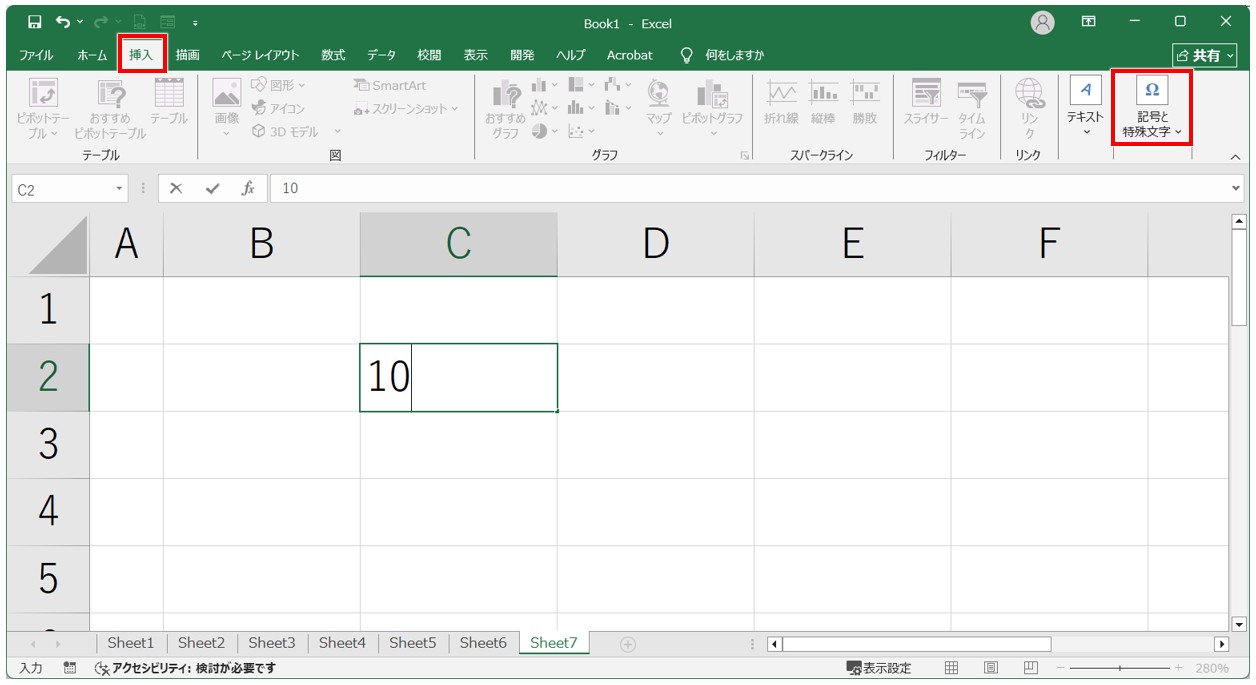Switch to Normal view in status bar

point(952,668)
